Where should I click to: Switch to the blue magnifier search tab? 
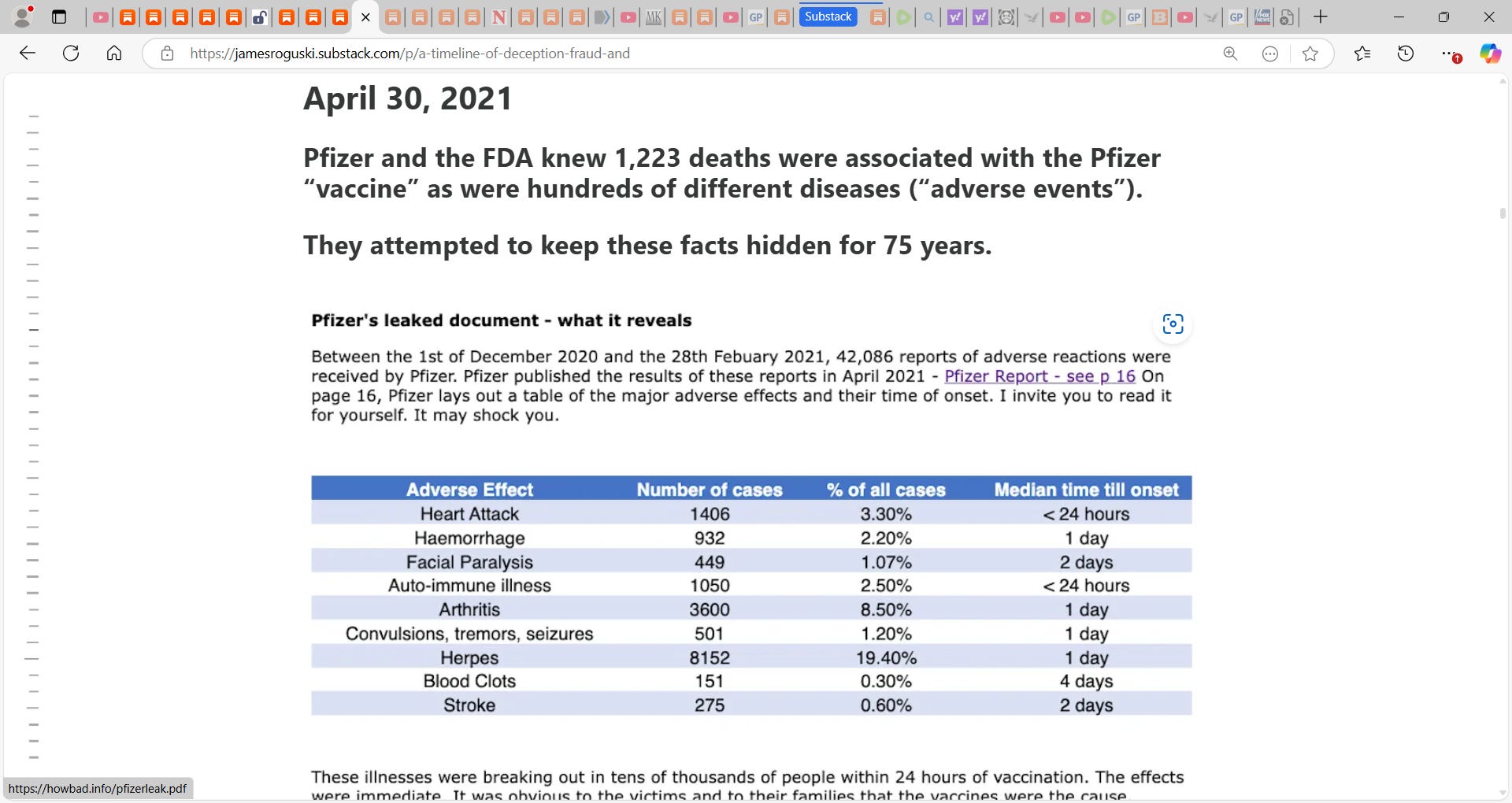[x=929, y=17]
